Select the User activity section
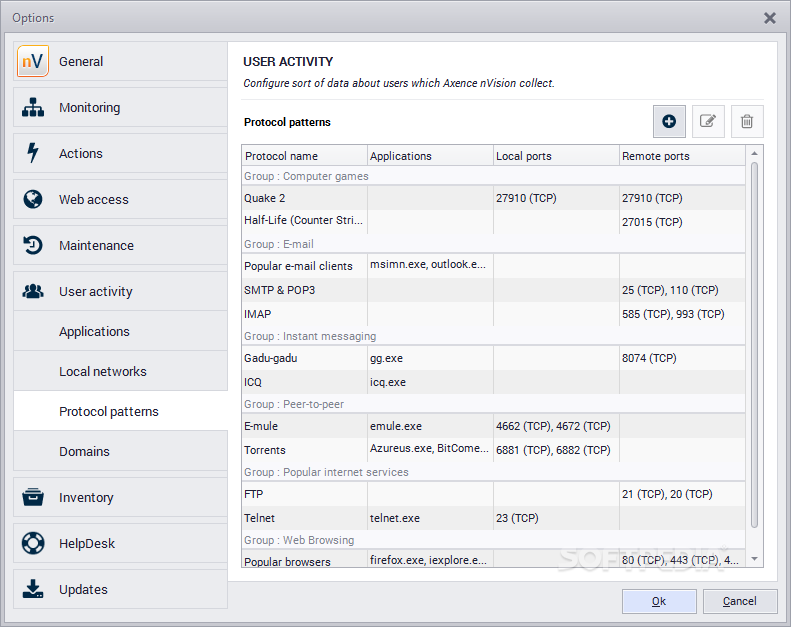 click(x=121, y=291)
